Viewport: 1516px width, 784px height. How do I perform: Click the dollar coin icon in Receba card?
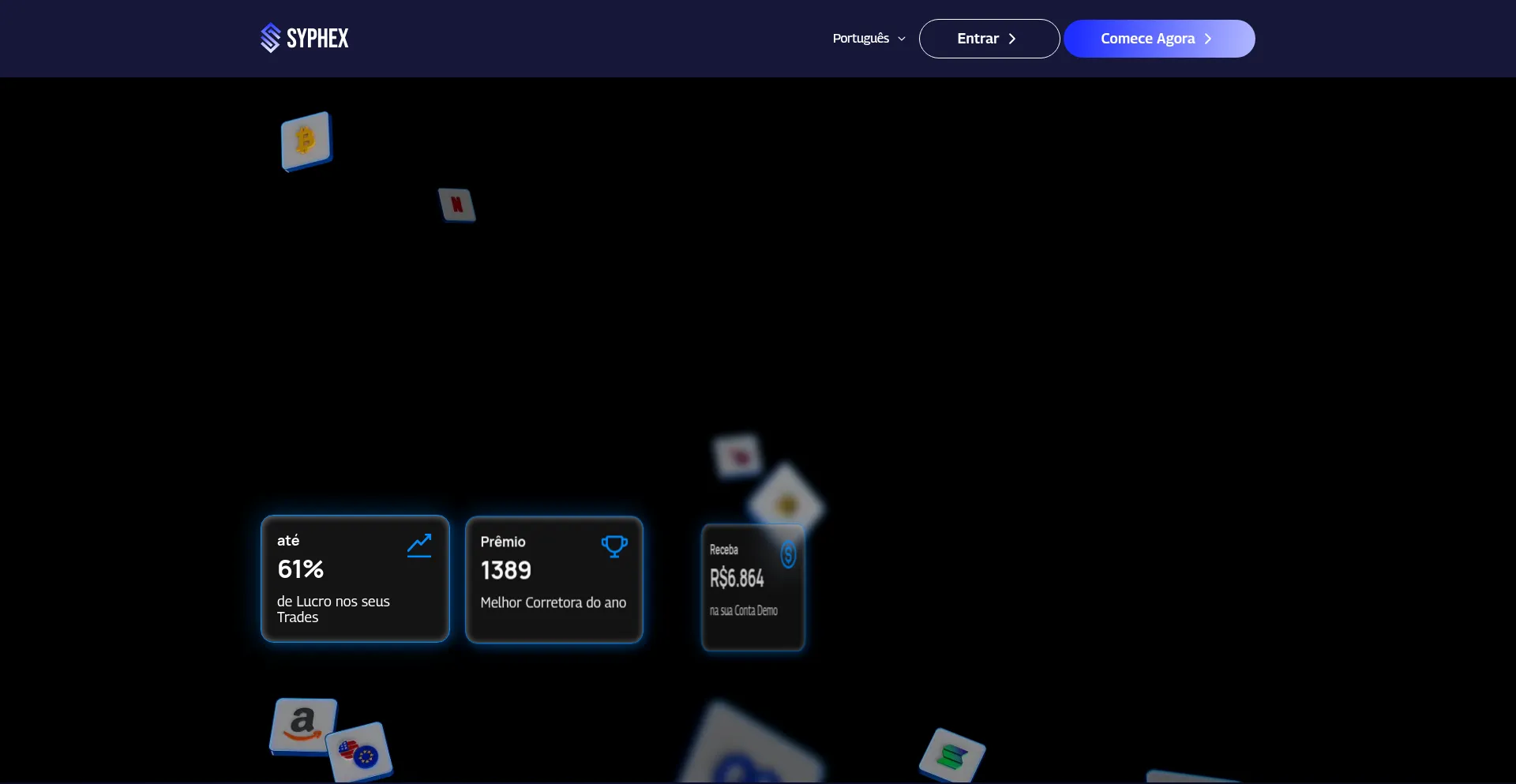[x=788, y=554]
